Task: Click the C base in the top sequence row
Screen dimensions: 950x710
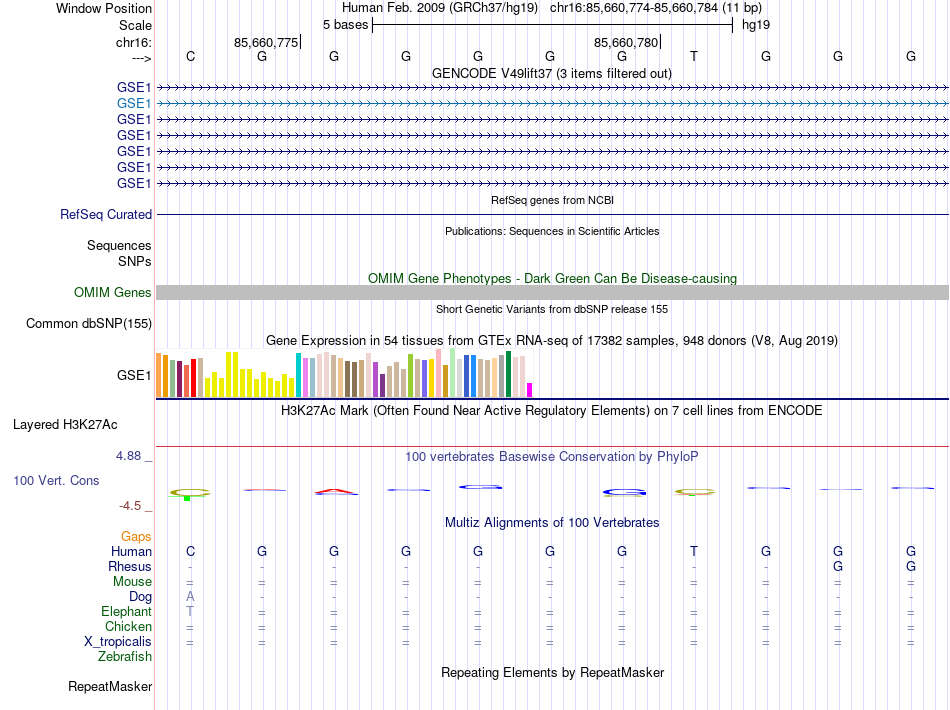Action: pyautogui.click(x=190, y=56)
